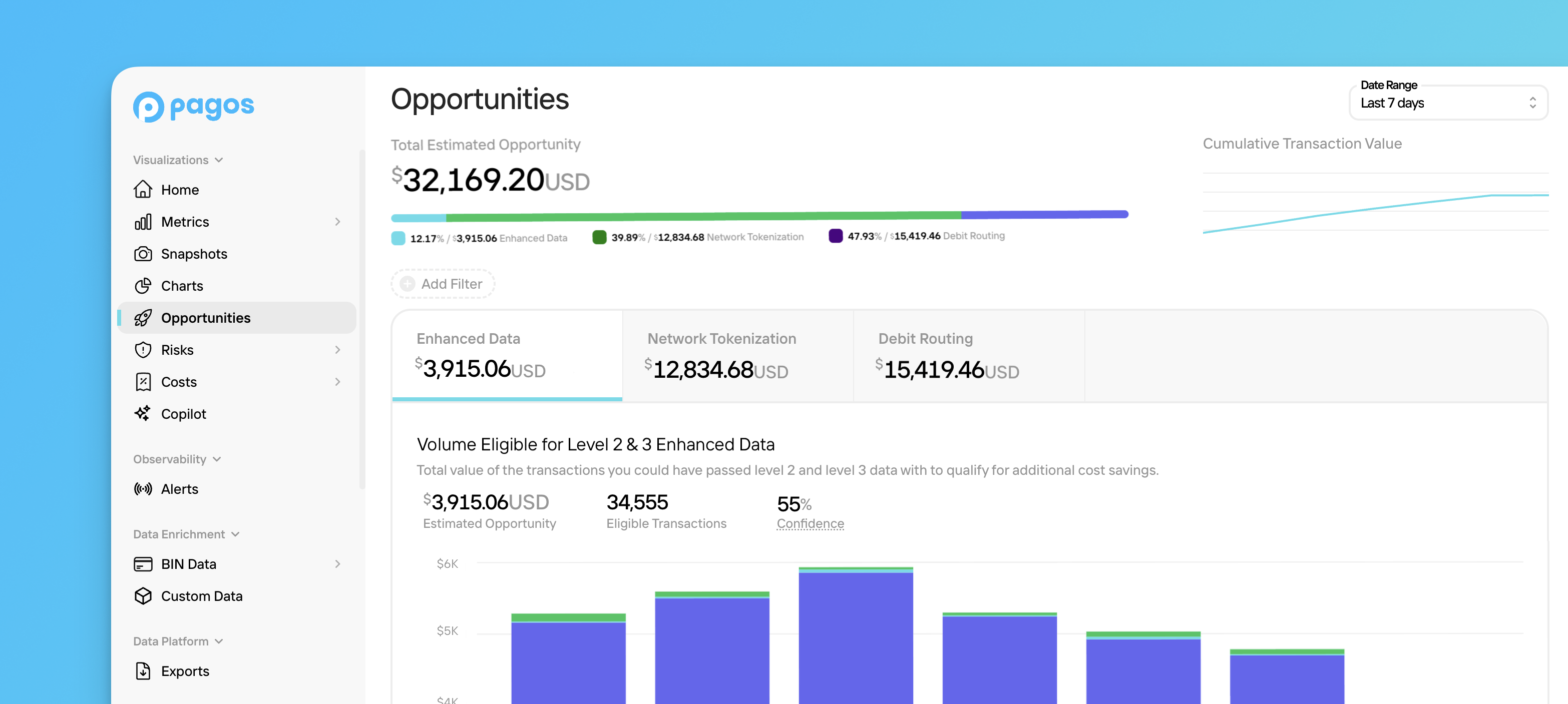The image size is (1568, 704).
Task: Open the Custom Data page
Action: coord(237,596)
